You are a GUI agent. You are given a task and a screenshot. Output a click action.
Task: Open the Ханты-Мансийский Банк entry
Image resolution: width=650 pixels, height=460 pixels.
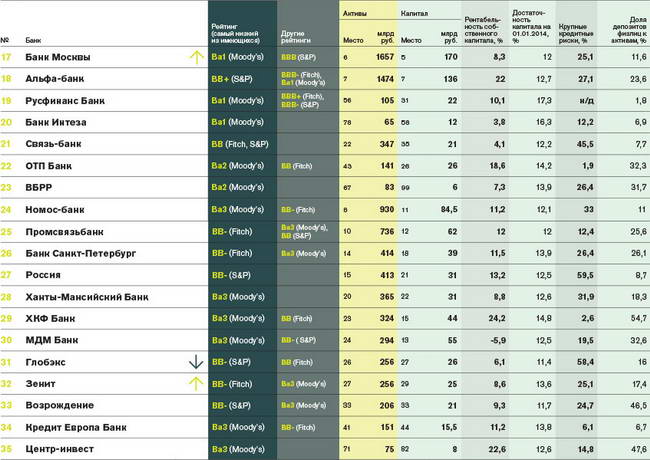[86, 296]
